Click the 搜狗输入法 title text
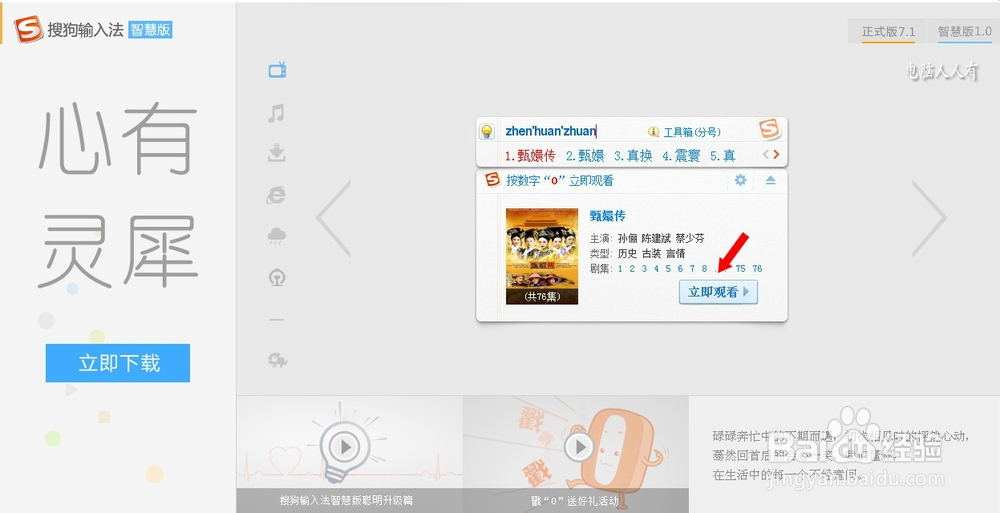Screen dimensions: 1000x513 pos(85,29)
